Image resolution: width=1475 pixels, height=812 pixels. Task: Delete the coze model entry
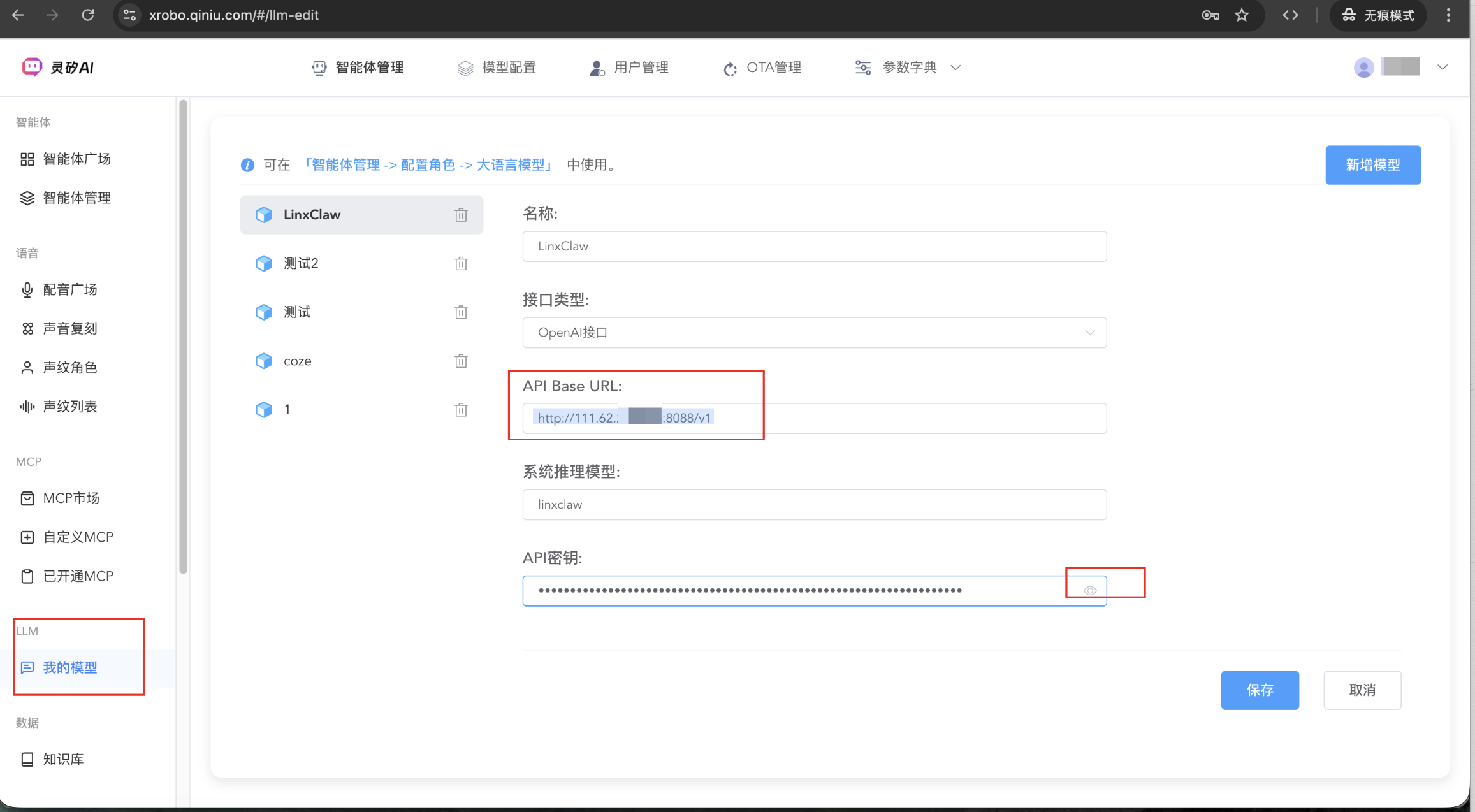[x=461, y=361]
